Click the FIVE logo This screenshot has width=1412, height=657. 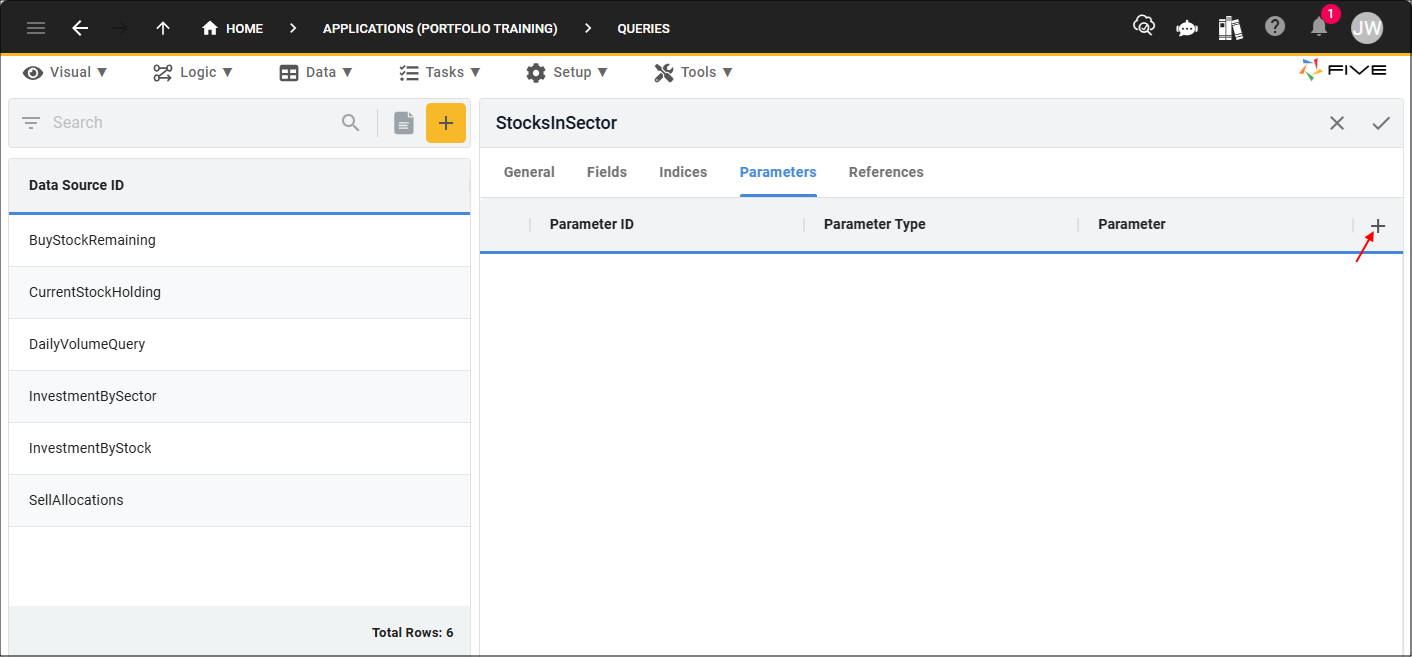tap(1343, 69)
